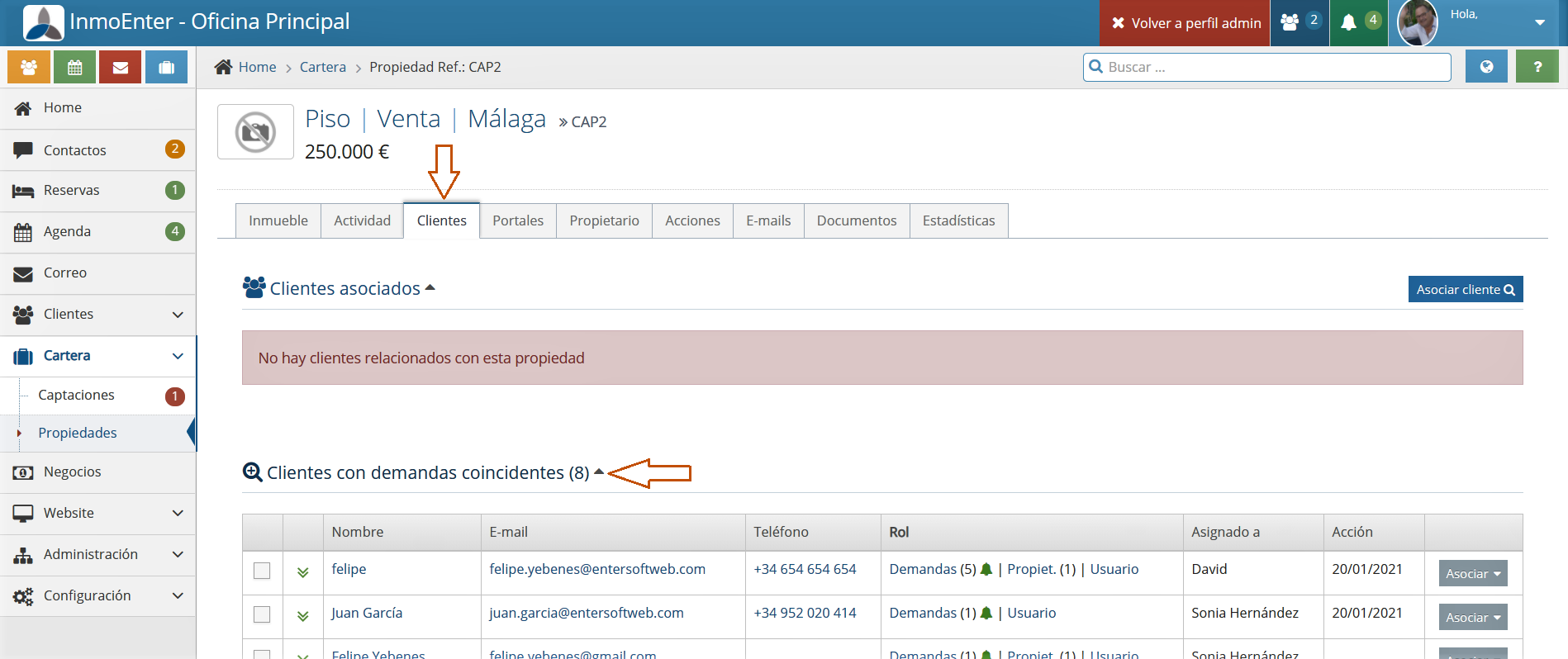
Task: Expand Administración sidebar chevron
Action: click(178, 554)
